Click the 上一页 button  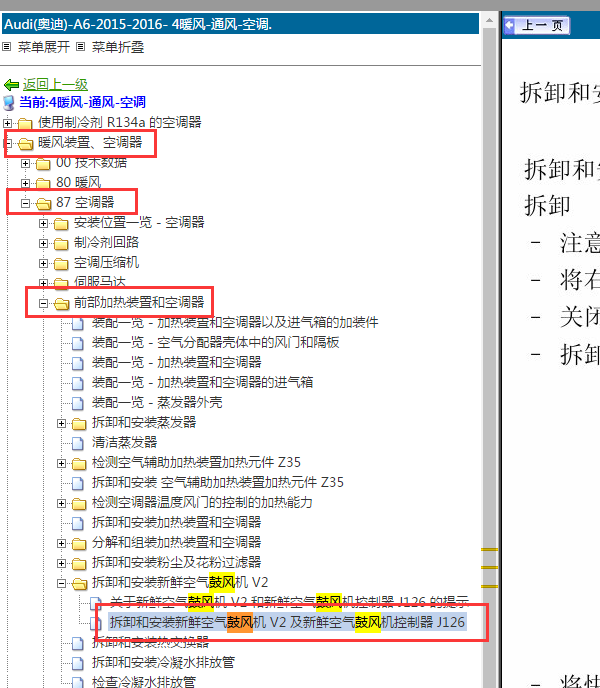pos(536,25)
